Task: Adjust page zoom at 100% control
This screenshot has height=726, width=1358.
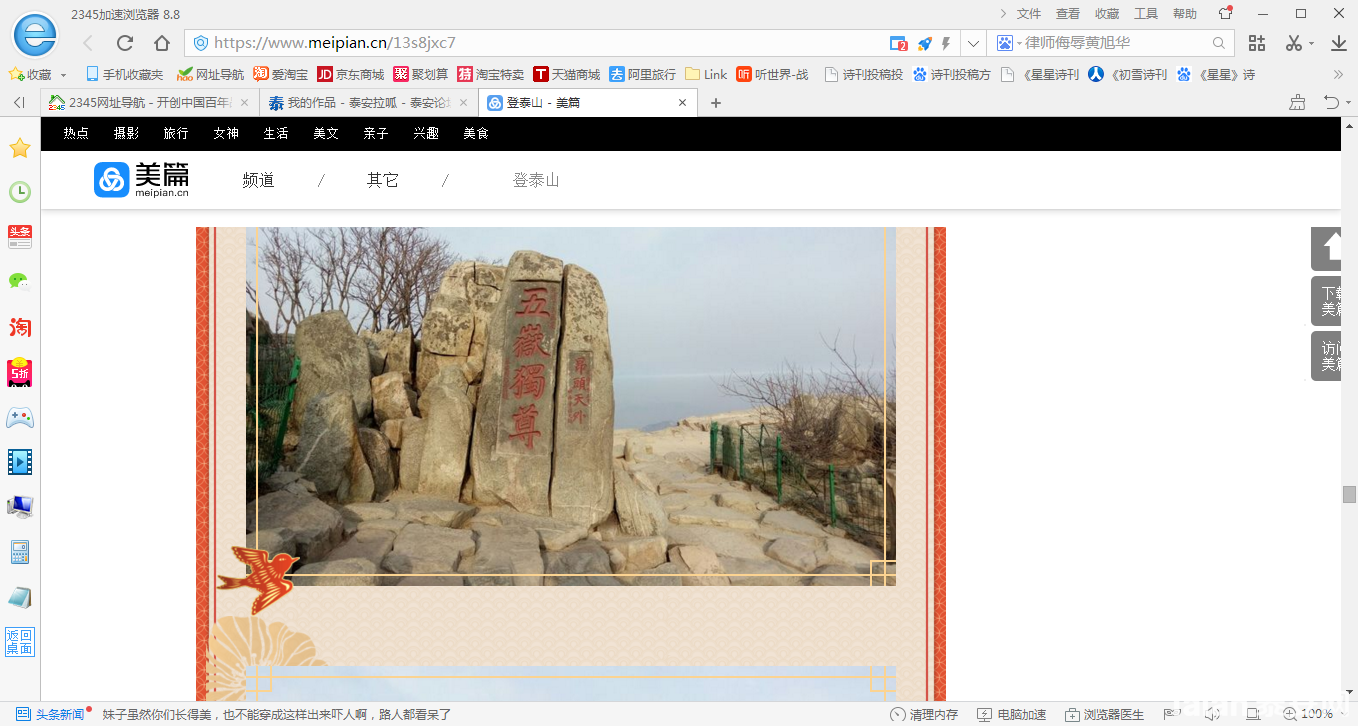Action: 1308,714
